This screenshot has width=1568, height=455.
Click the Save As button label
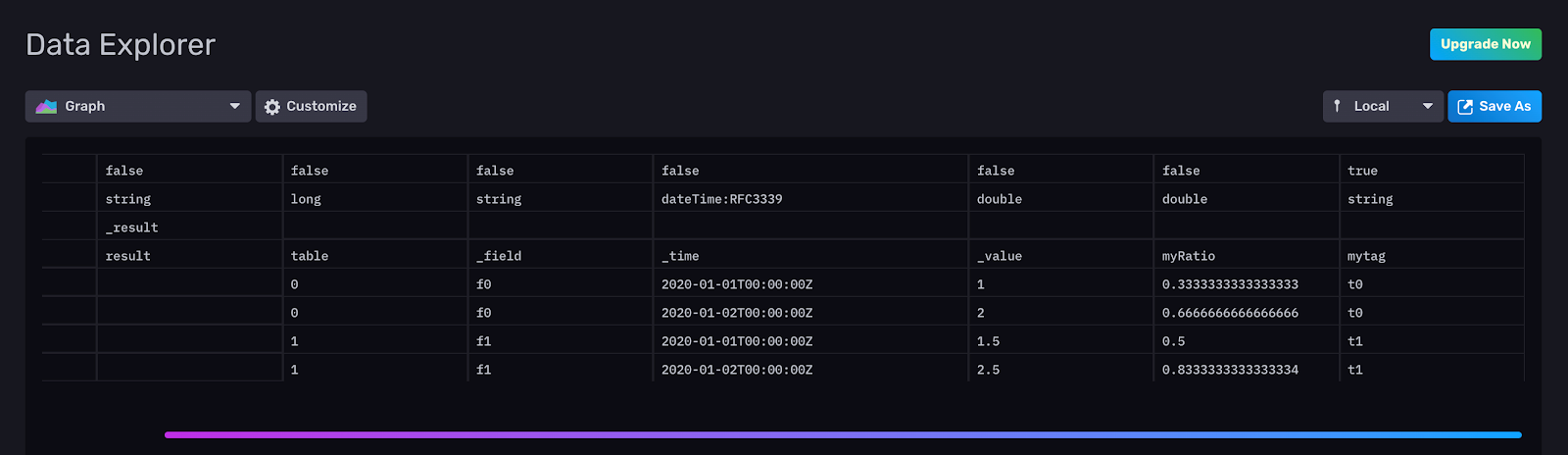[1504, 106]
